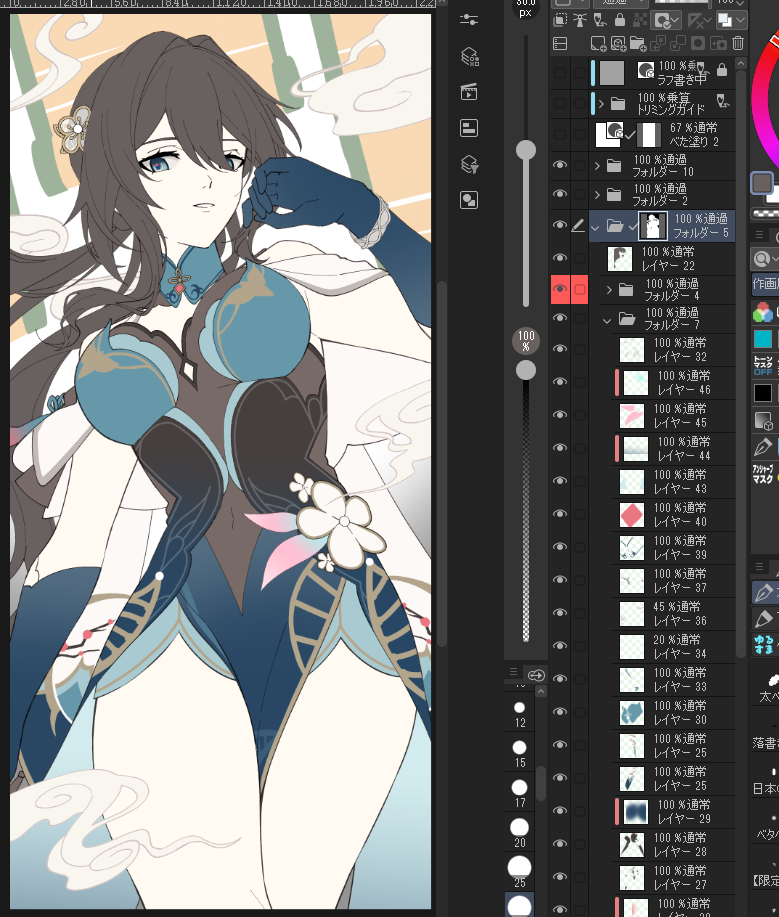Click the 作画 button on the right panel
779x917 pixels.
[x=765, y=284]
